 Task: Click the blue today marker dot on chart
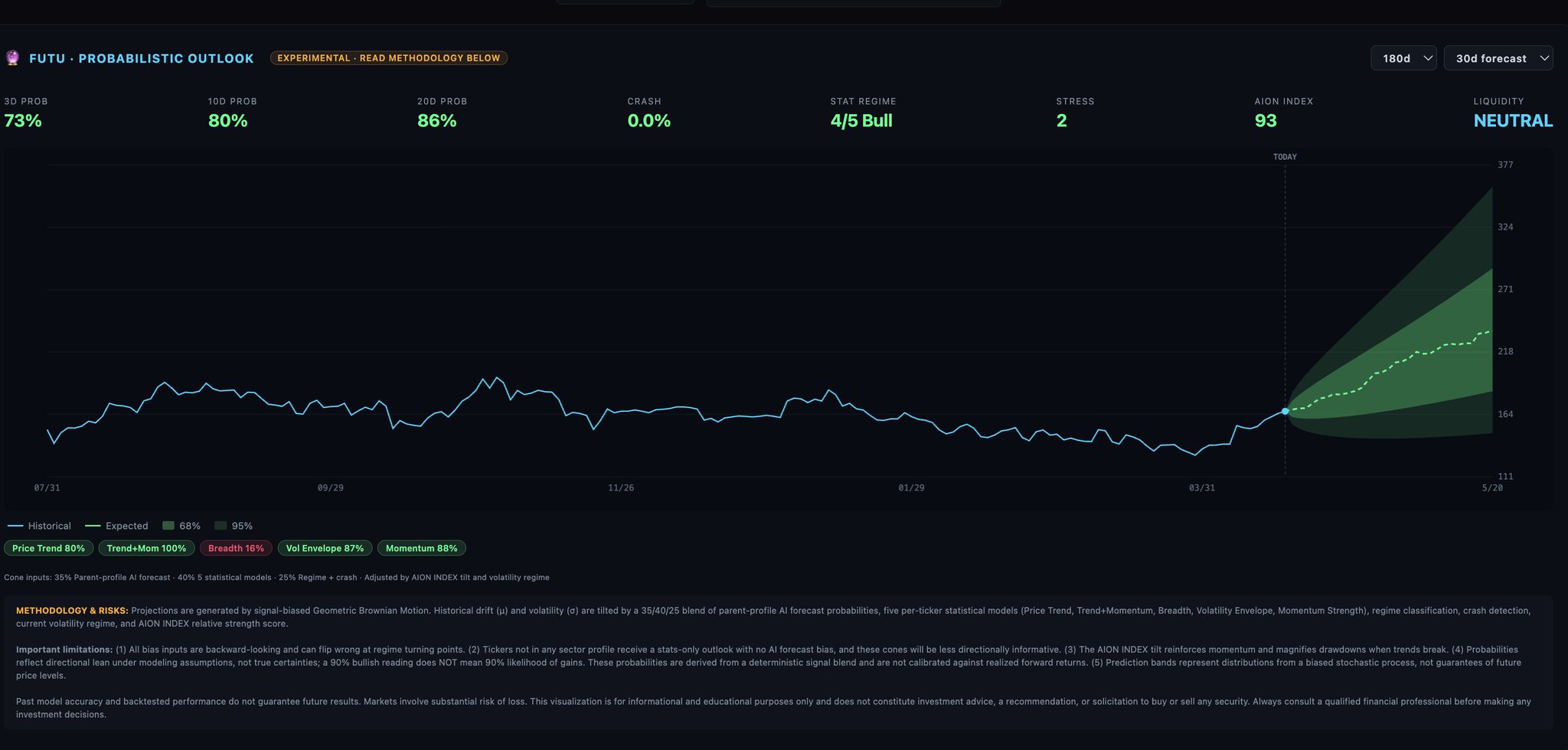1285,411
